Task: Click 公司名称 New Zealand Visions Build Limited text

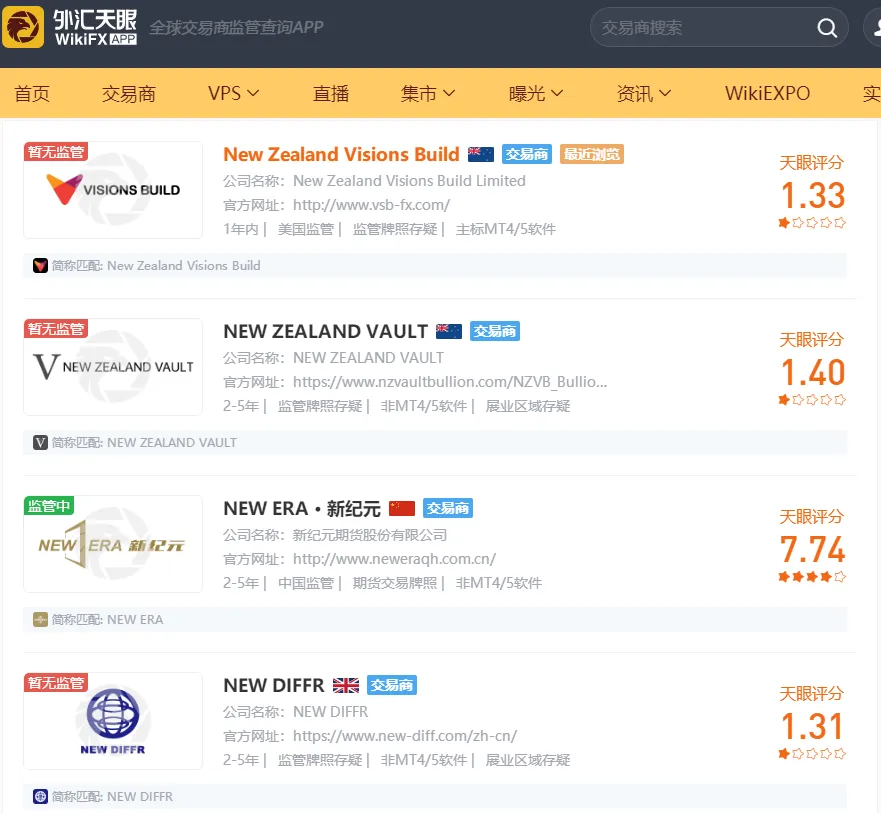Action: click(x=374, y=181)
